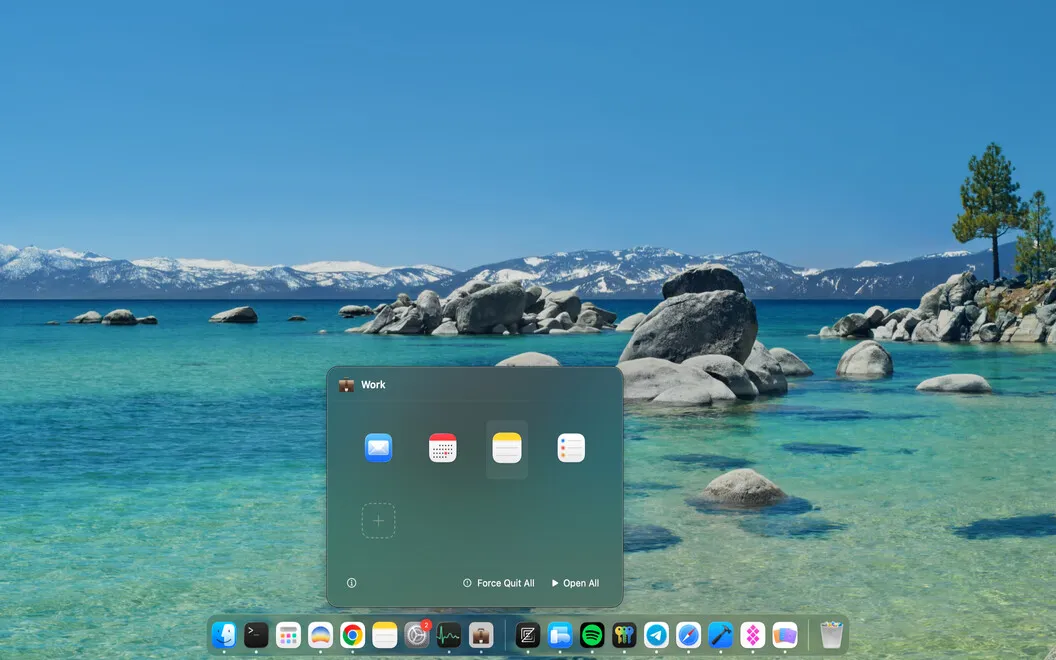Open Notes from the Dock
1056x660 pixels.
pos(385,635)
